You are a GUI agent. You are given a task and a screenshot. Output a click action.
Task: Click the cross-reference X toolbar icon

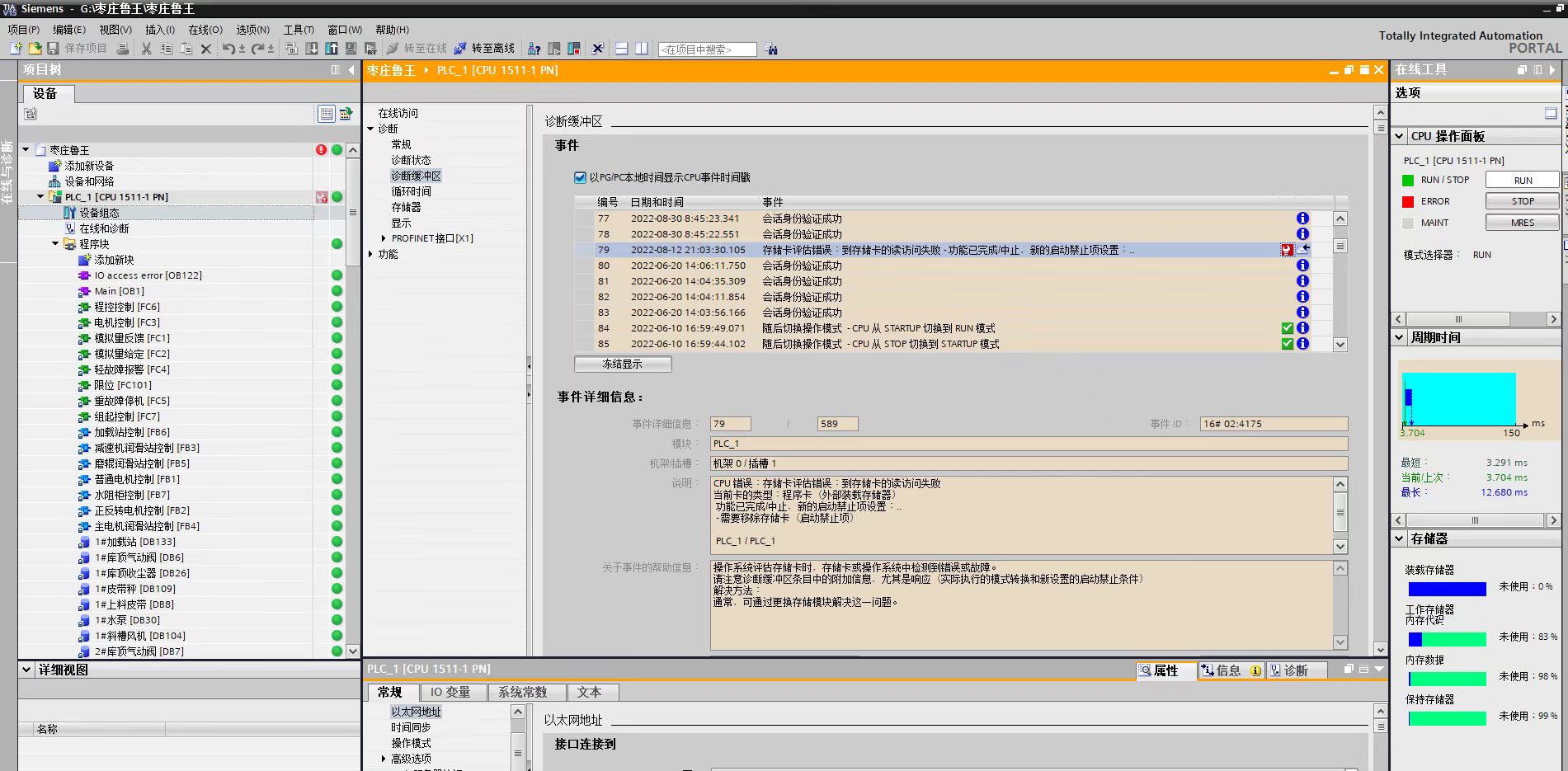(x=597, y=49)
